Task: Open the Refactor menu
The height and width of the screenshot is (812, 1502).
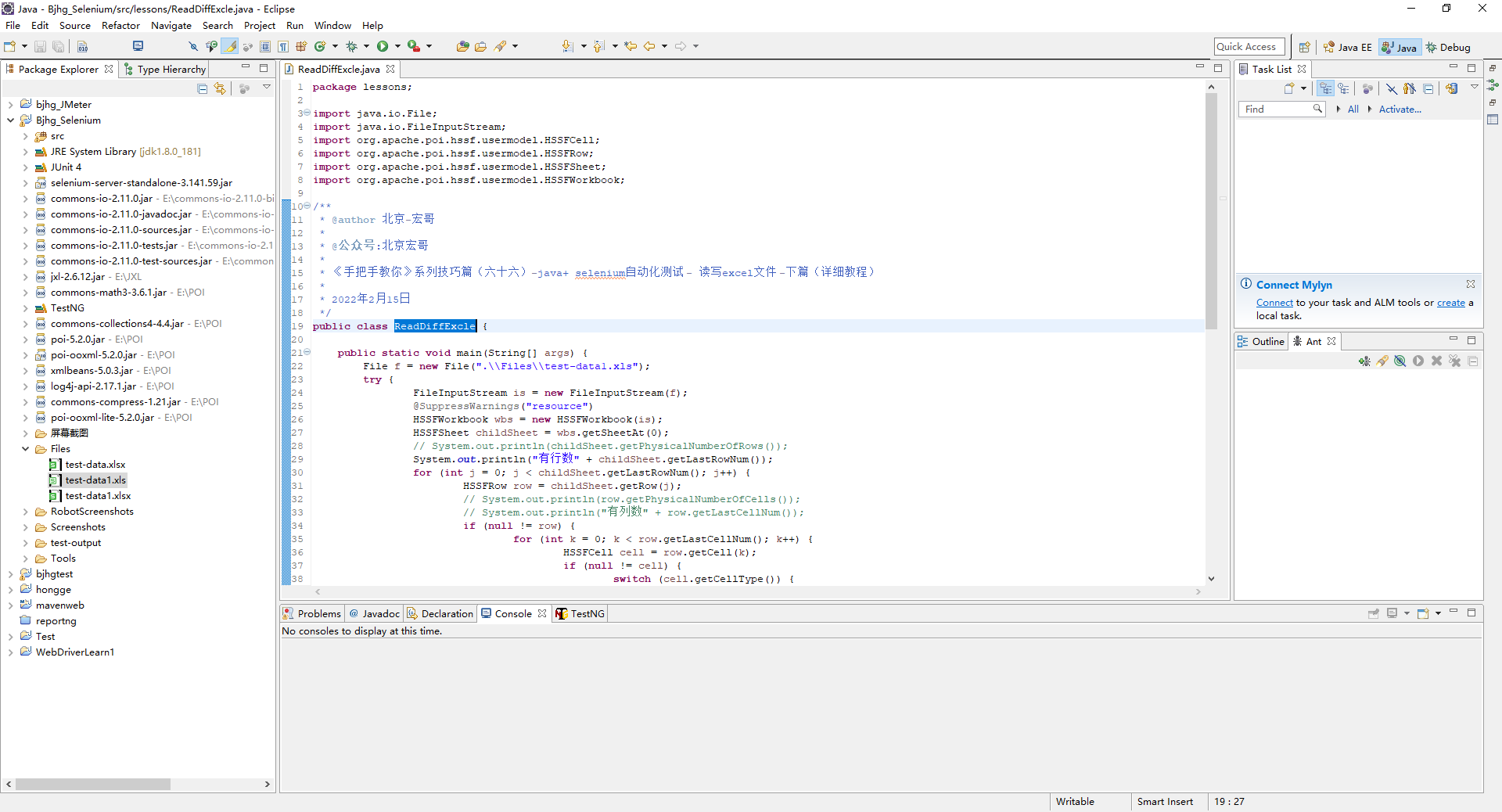Action: click(120, 26)
